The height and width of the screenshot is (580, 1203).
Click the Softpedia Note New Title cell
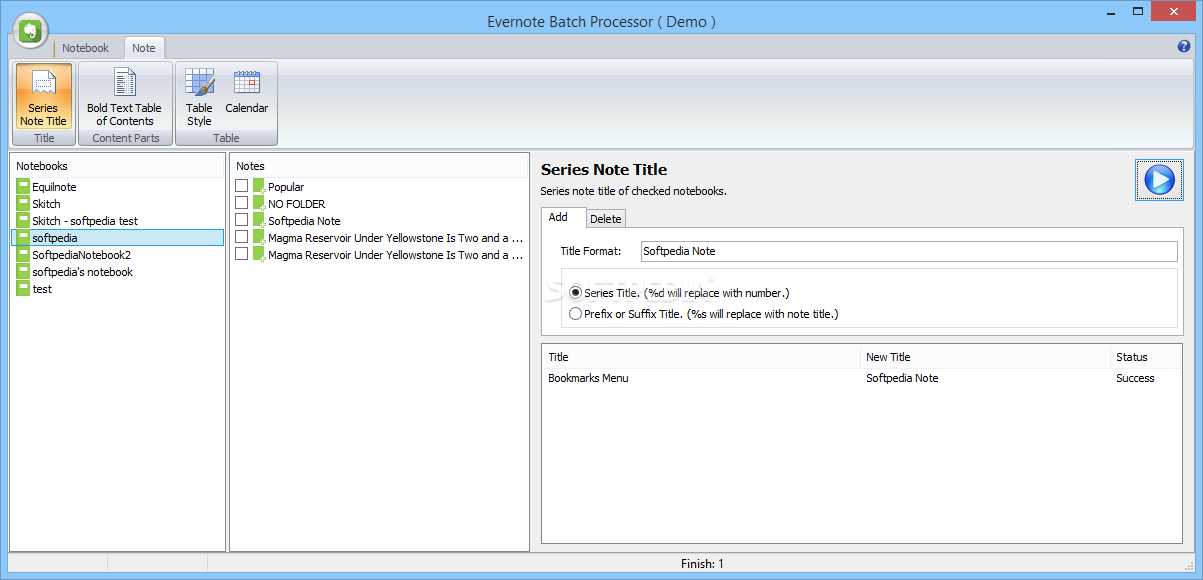902,378
